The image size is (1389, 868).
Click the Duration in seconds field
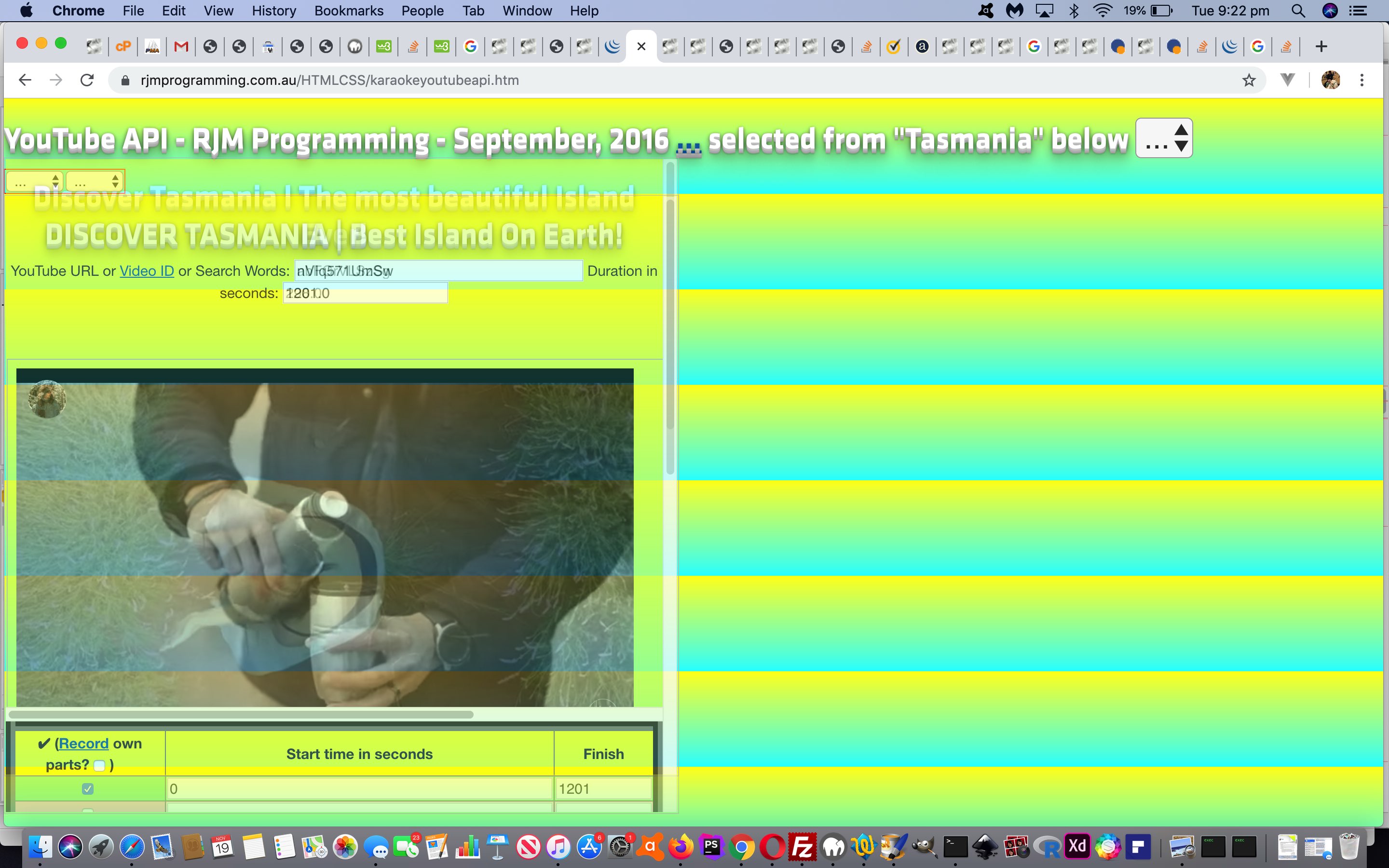coord(365,293)
